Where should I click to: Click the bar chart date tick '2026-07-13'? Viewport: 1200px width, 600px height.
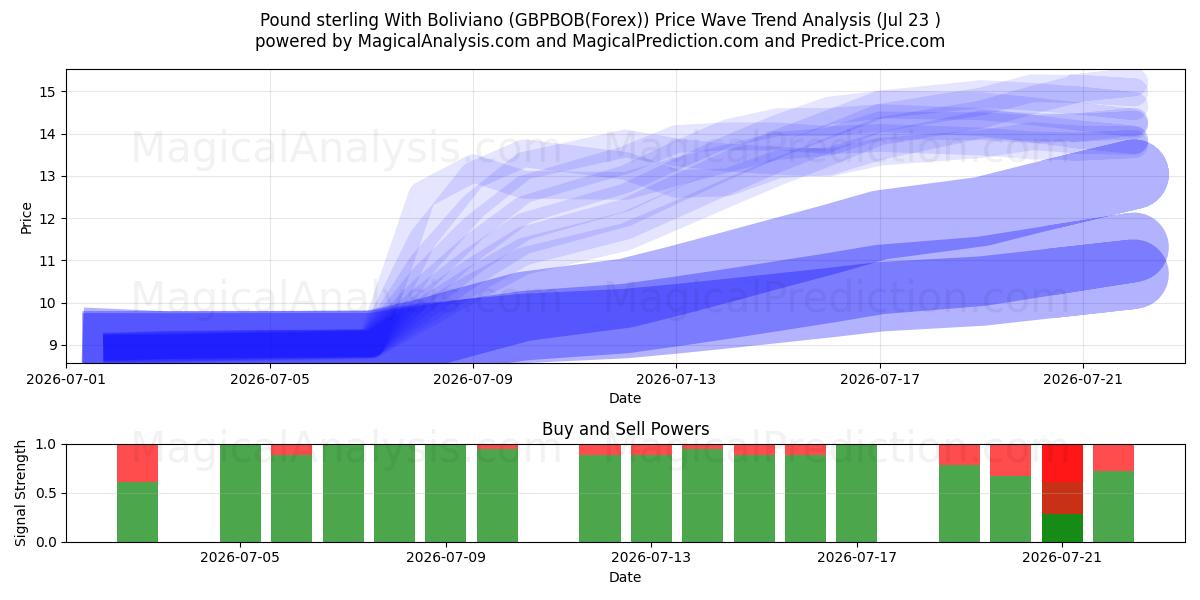coord(651,558)
